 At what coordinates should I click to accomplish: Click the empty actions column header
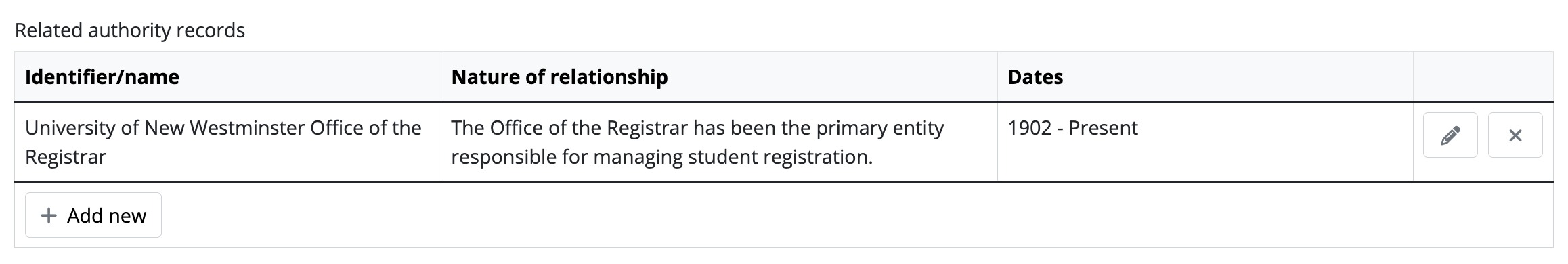tap(1483, 77)
